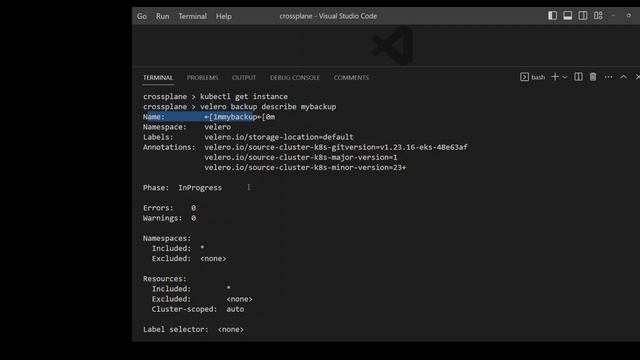Screen dimensions: 640x360
Task: Switch to the PROBLEMS tab
Action: [202, 78]
